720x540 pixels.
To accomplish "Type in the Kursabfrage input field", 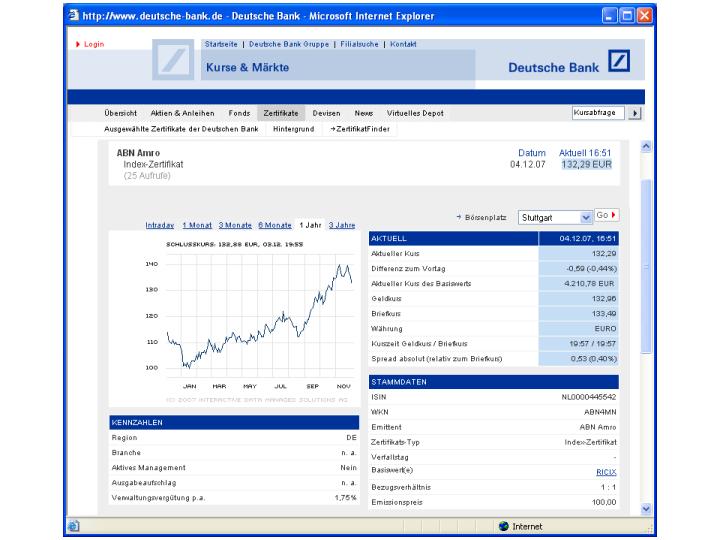I will coord(597,114).
